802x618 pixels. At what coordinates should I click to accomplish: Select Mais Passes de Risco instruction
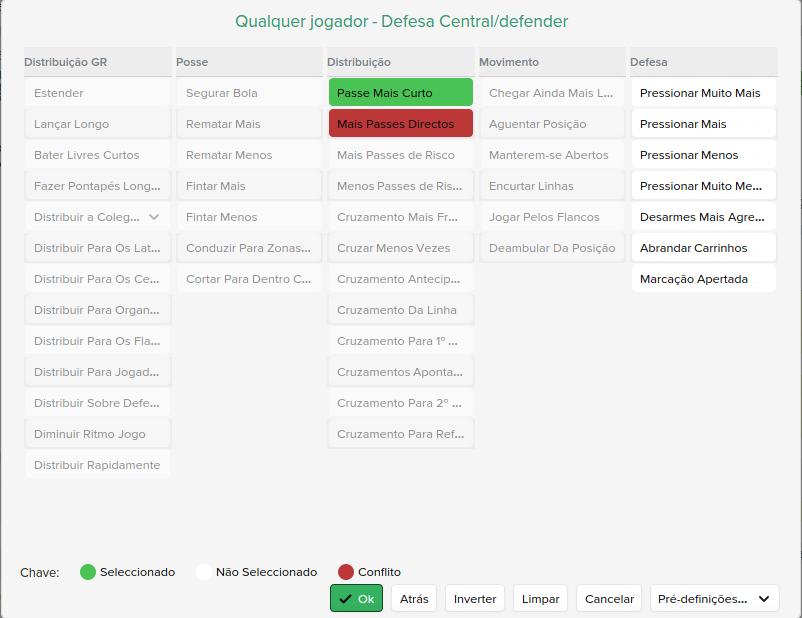400,155
